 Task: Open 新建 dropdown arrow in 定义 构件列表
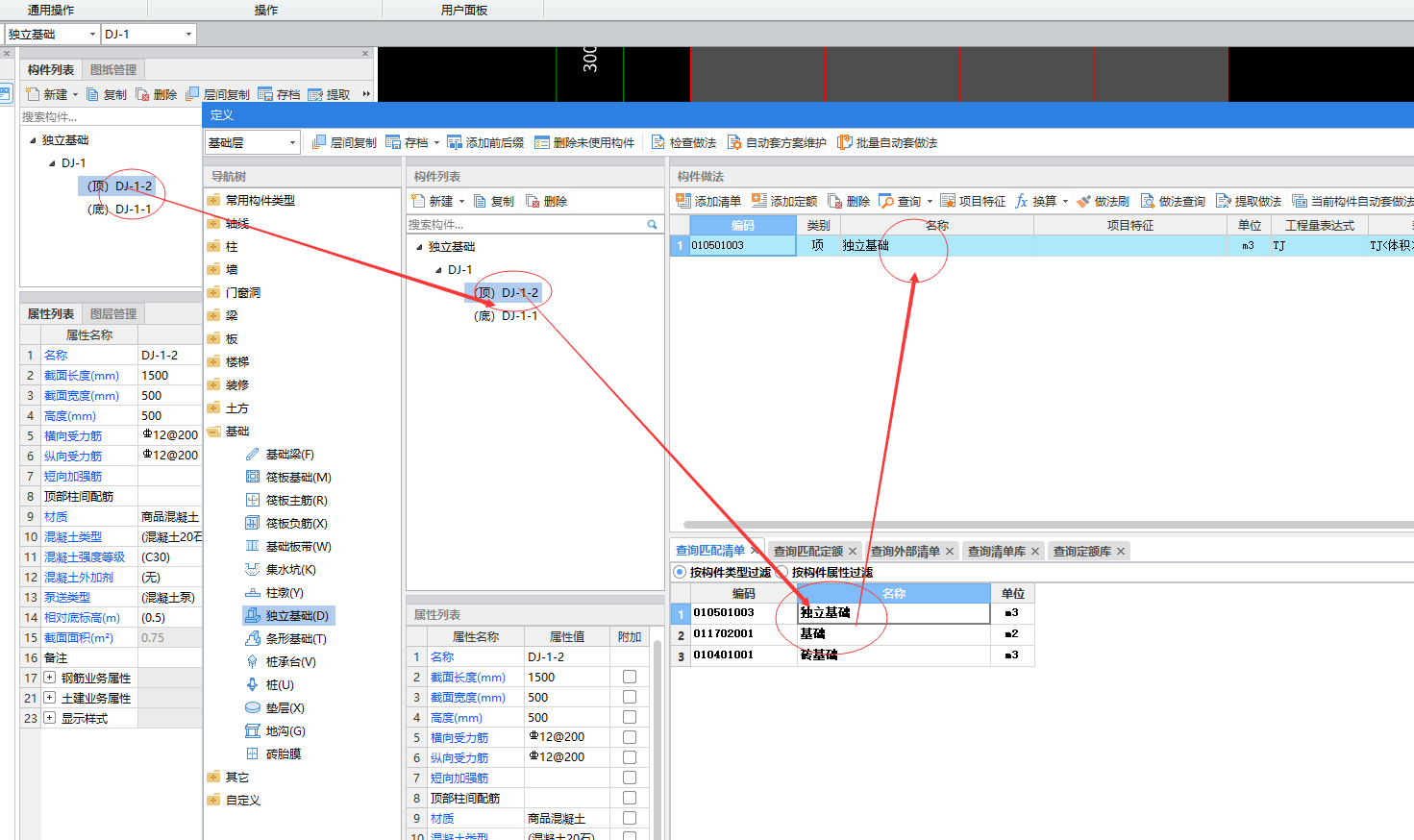click(x=461, y=201)
